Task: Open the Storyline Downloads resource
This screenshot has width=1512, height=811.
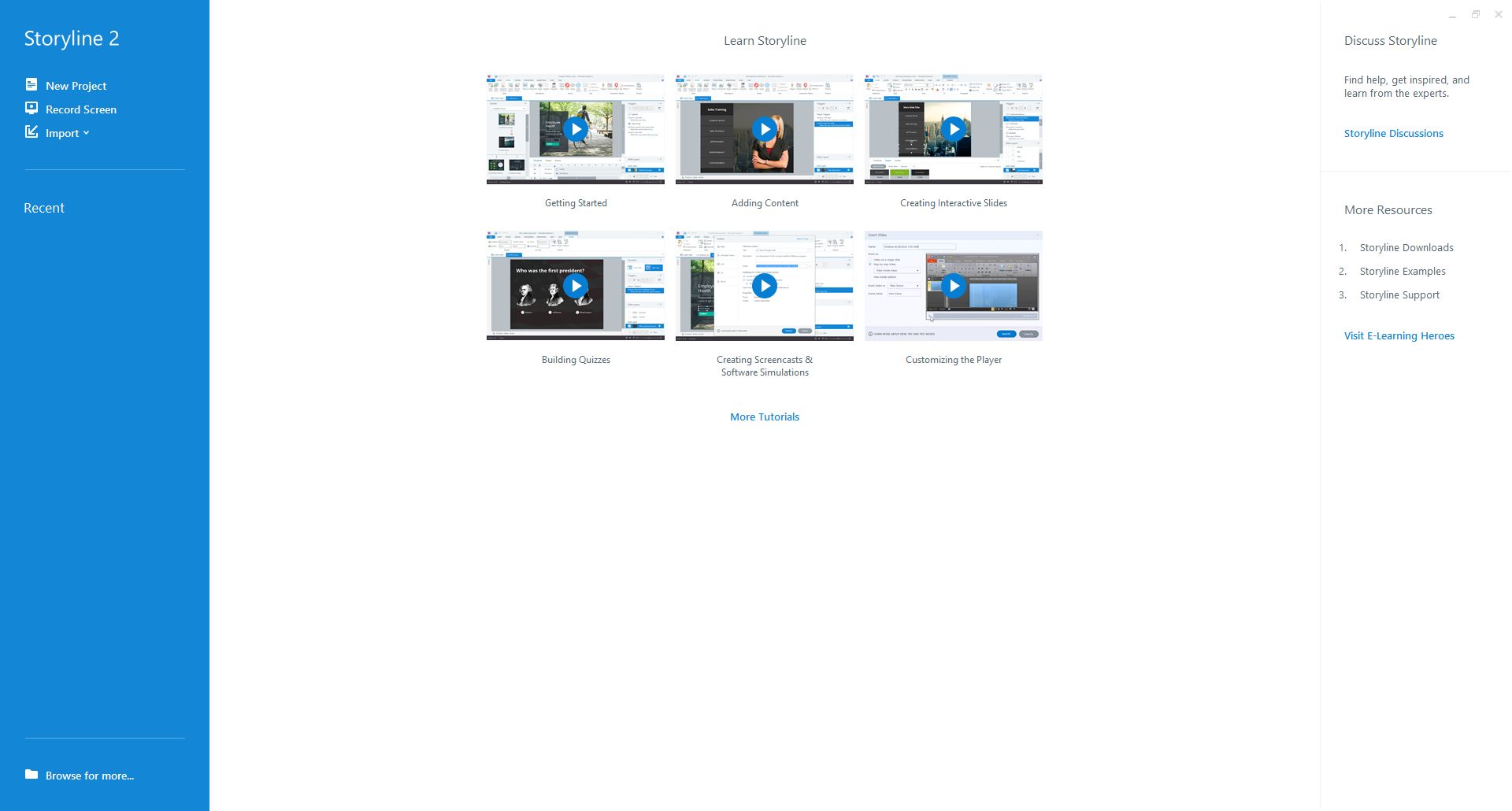Action: point(1406,247)
